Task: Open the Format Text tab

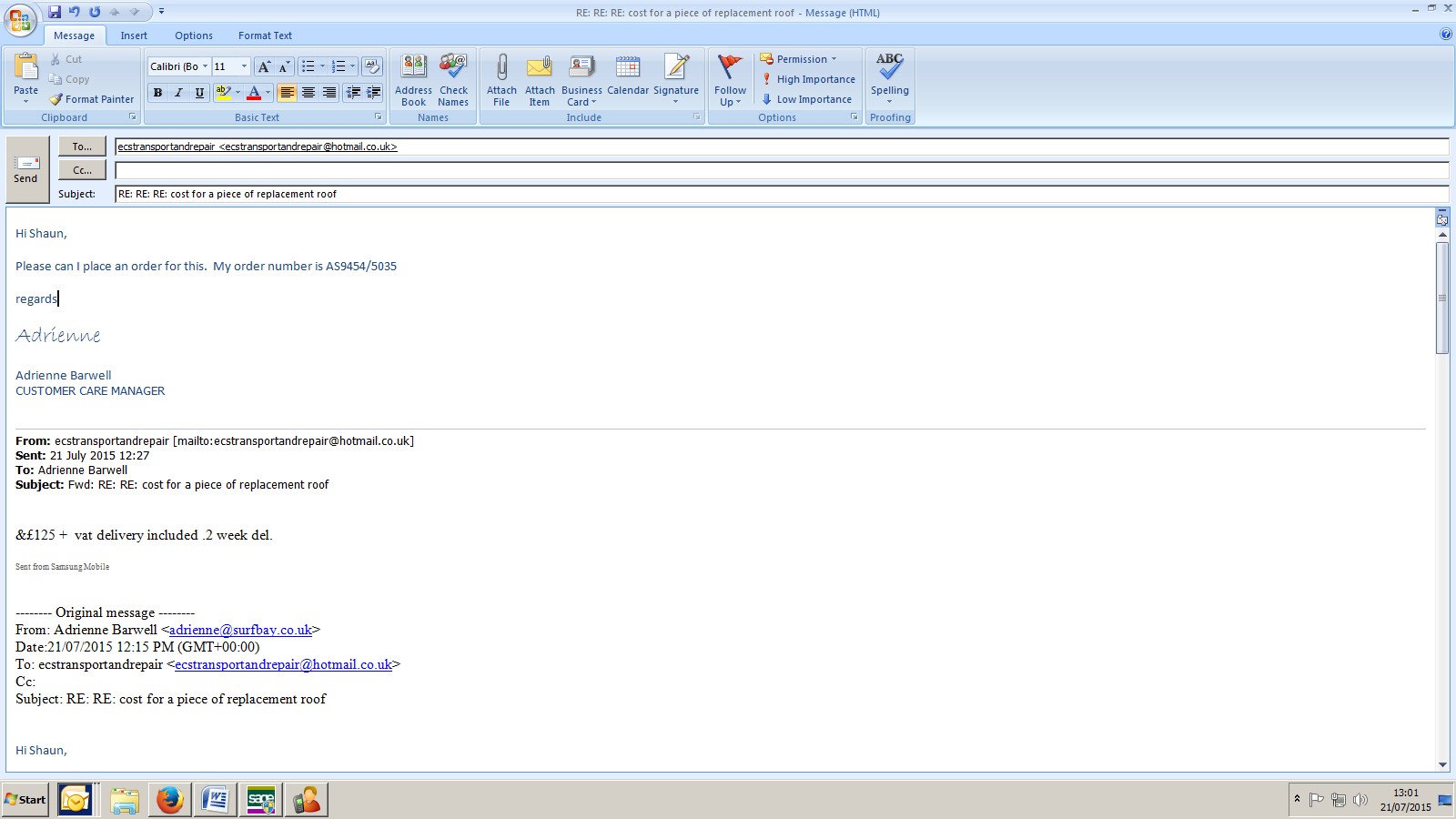Action: [265, 35]
